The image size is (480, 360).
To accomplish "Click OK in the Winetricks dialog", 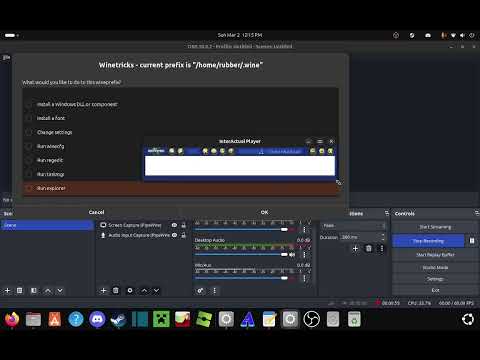I will tap(264, 212).
